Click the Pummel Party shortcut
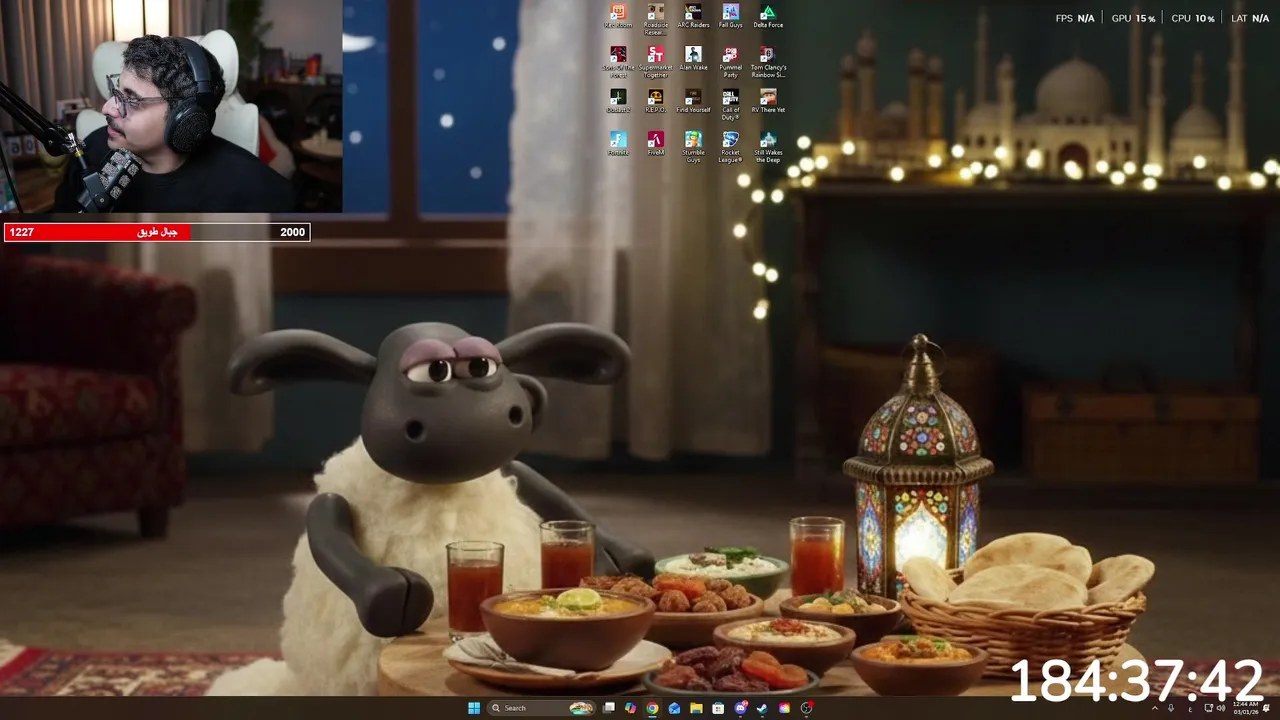This screenshot has width=1280, height=720. [x=730, y=62]
